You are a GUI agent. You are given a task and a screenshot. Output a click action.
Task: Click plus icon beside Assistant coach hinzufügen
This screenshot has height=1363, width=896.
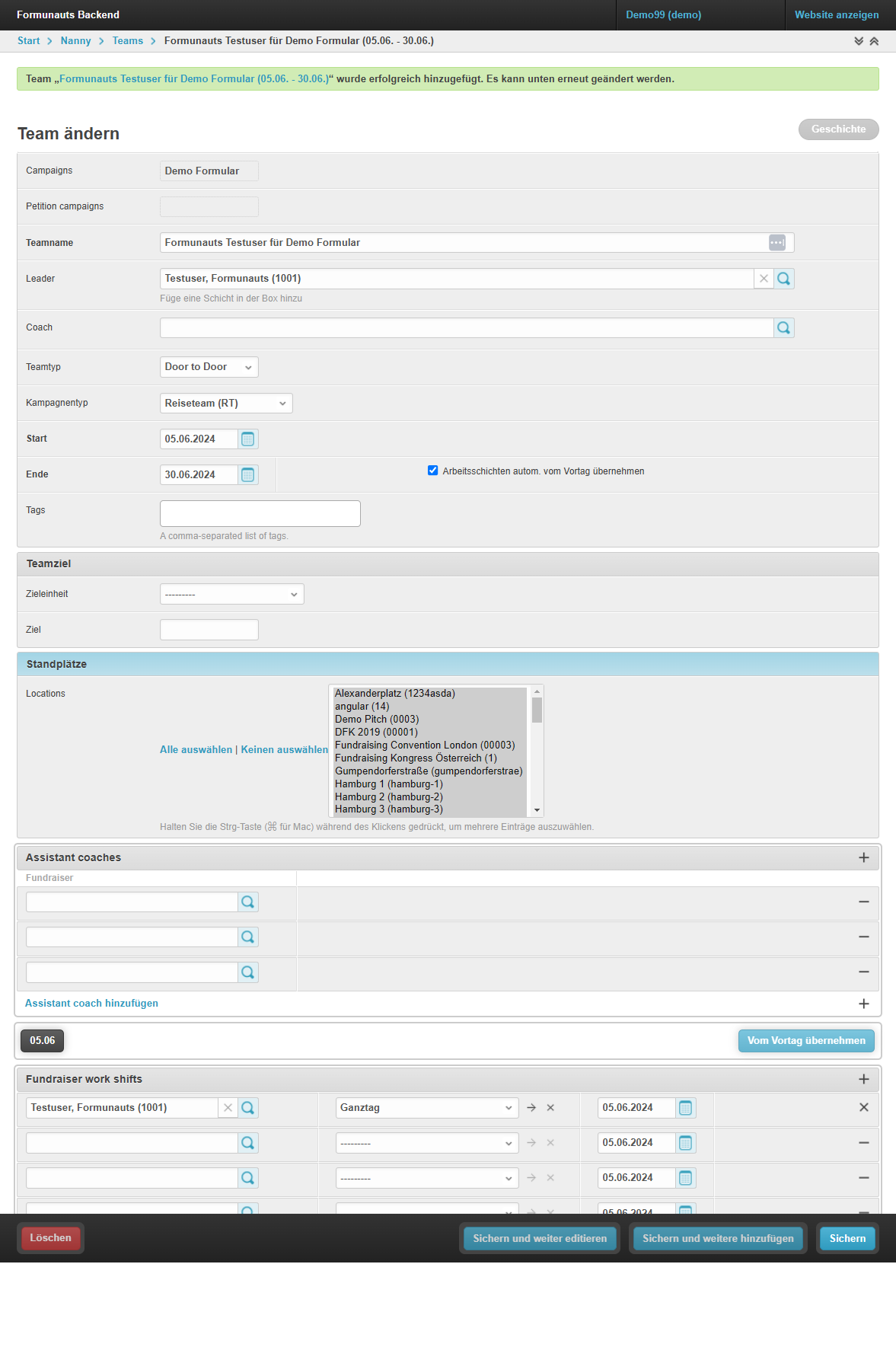[864, 1004]
